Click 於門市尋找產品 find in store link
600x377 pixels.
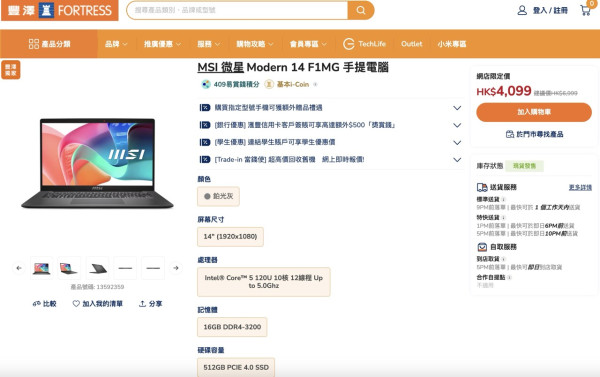(x=534, y=134)
